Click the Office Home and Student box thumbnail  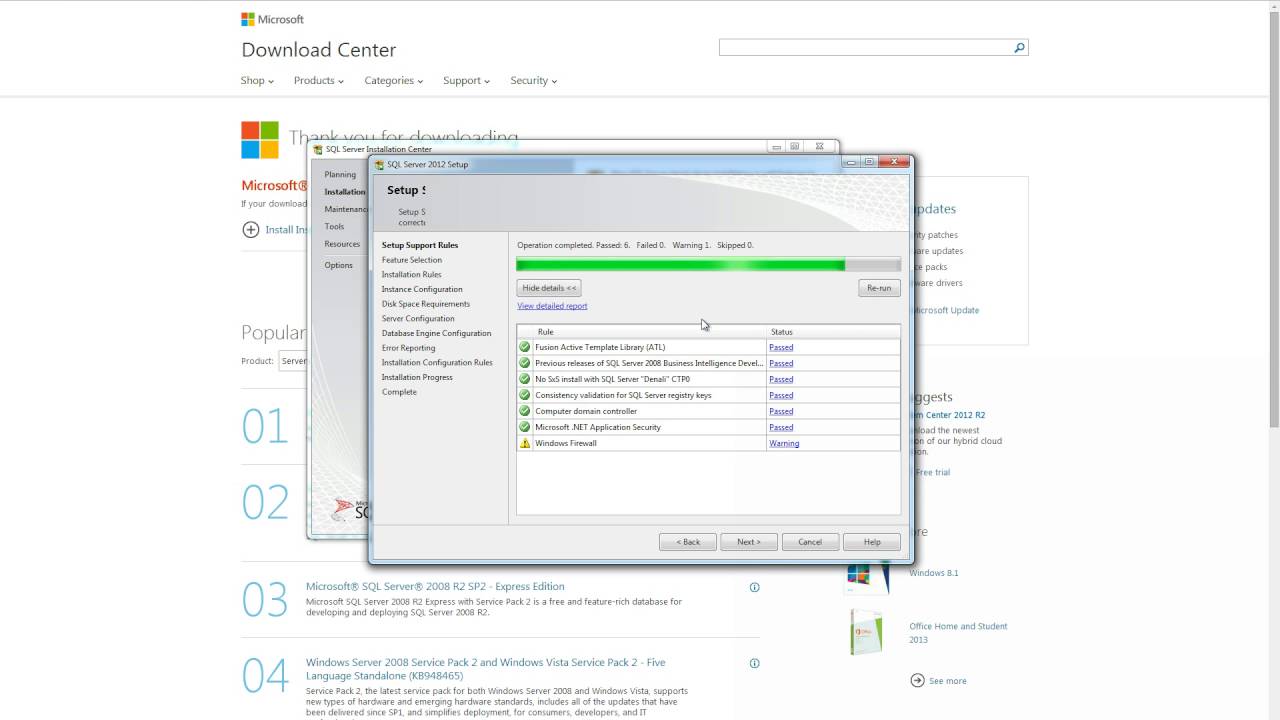tap(866, 632)
